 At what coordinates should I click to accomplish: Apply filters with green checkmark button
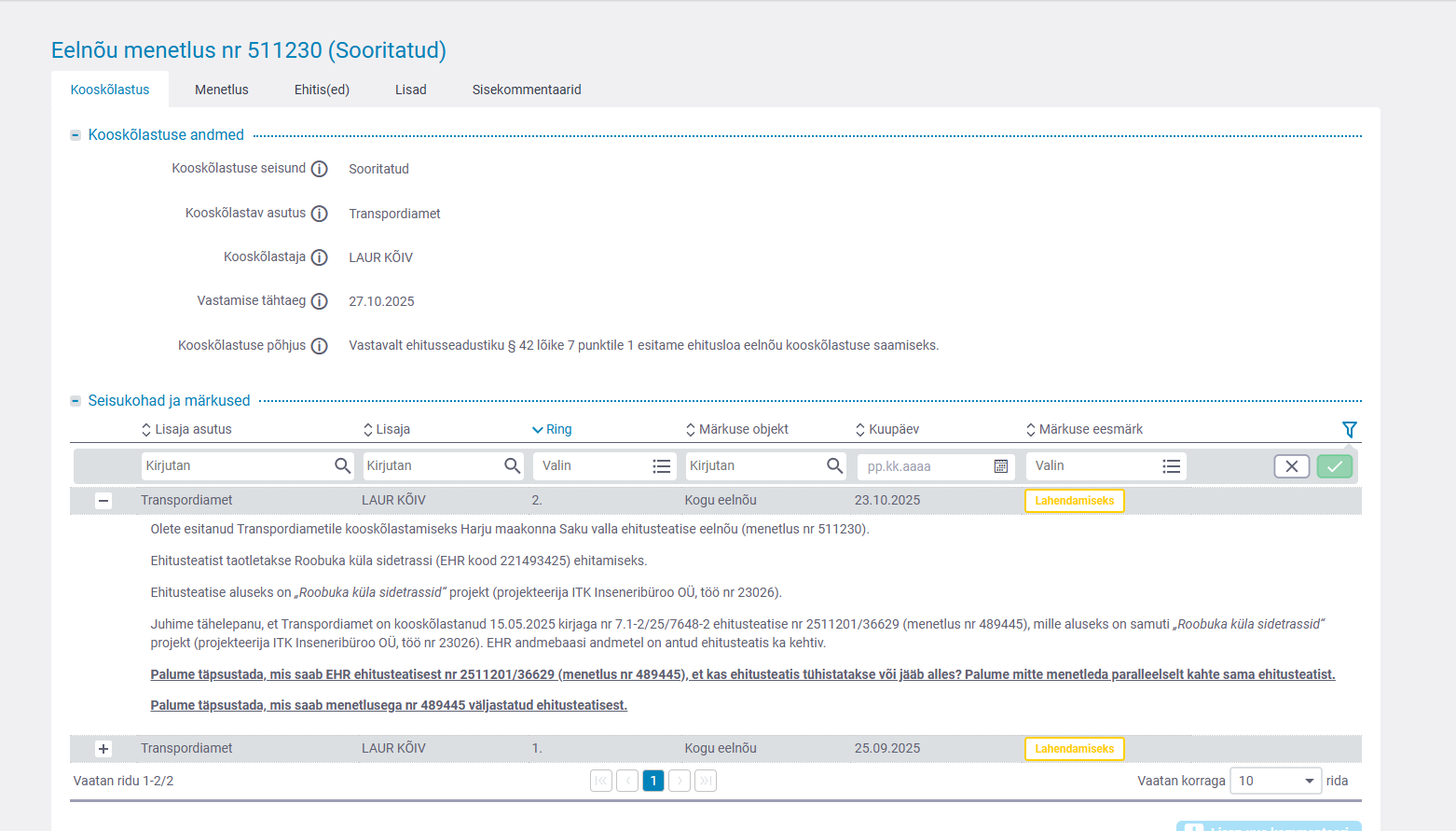[x=1334, y=466]
